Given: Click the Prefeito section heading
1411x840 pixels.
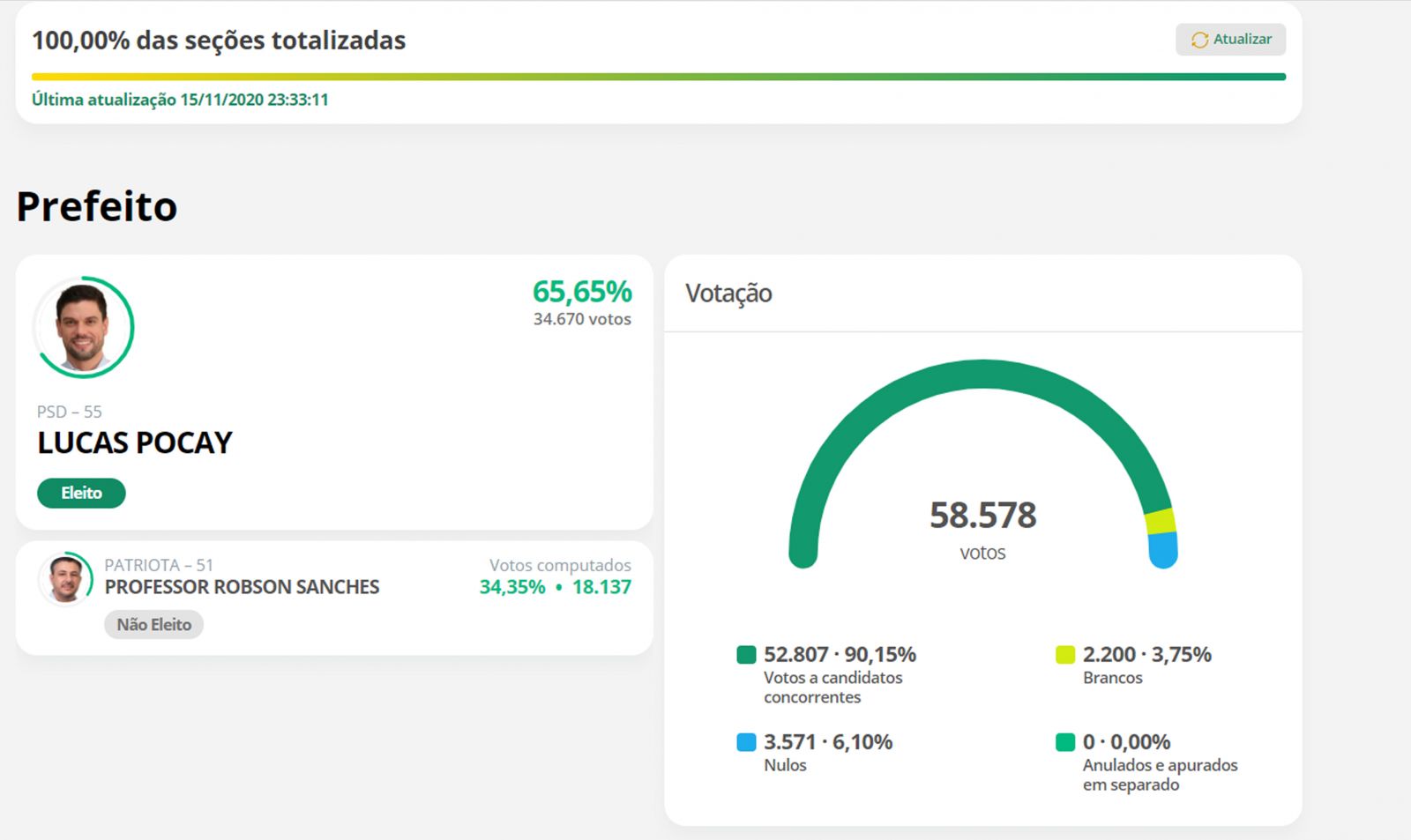Looking at the screenshot, I should 97,207.
